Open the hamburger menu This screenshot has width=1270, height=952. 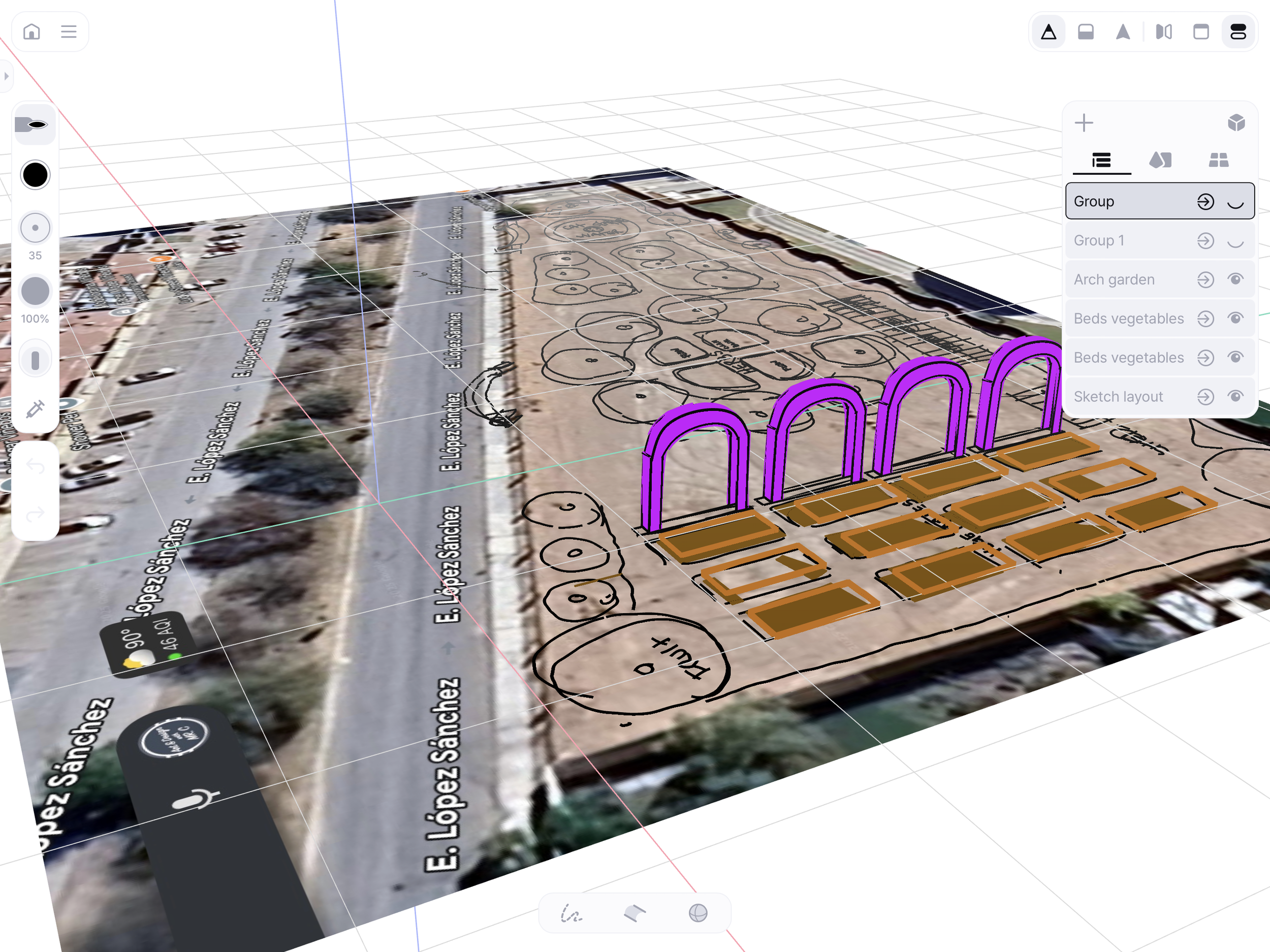(69, 31)
